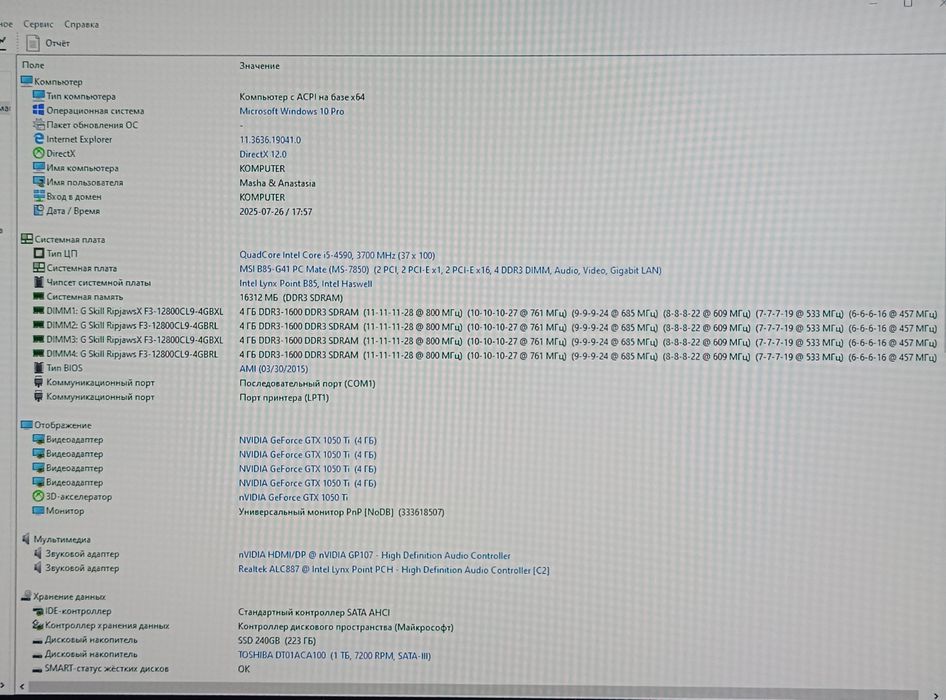Image resolution: width=946 pixels, height=700 pixels.
Task: Open the Справка menu
Action: [81, 24]
